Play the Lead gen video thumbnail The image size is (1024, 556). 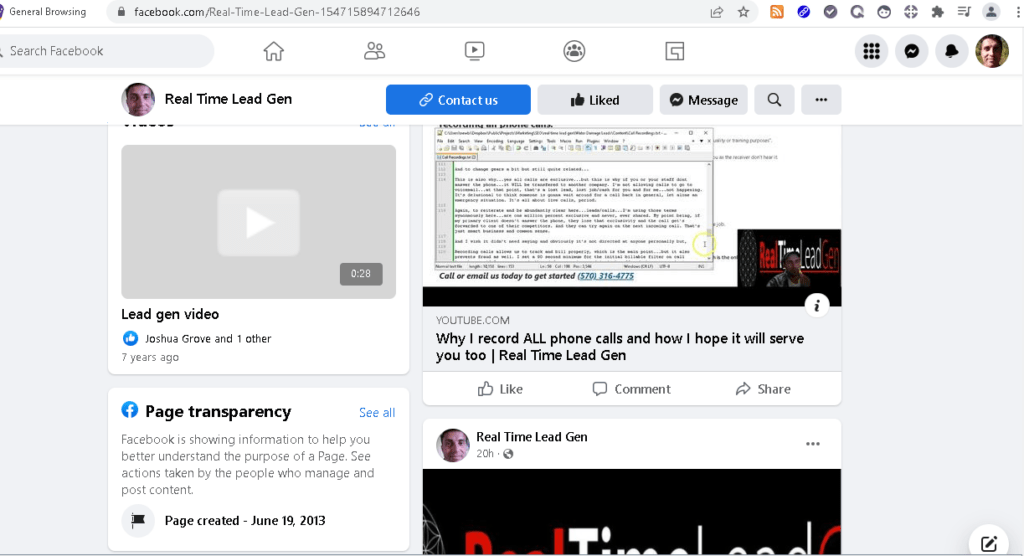click(x=259, y=221)
